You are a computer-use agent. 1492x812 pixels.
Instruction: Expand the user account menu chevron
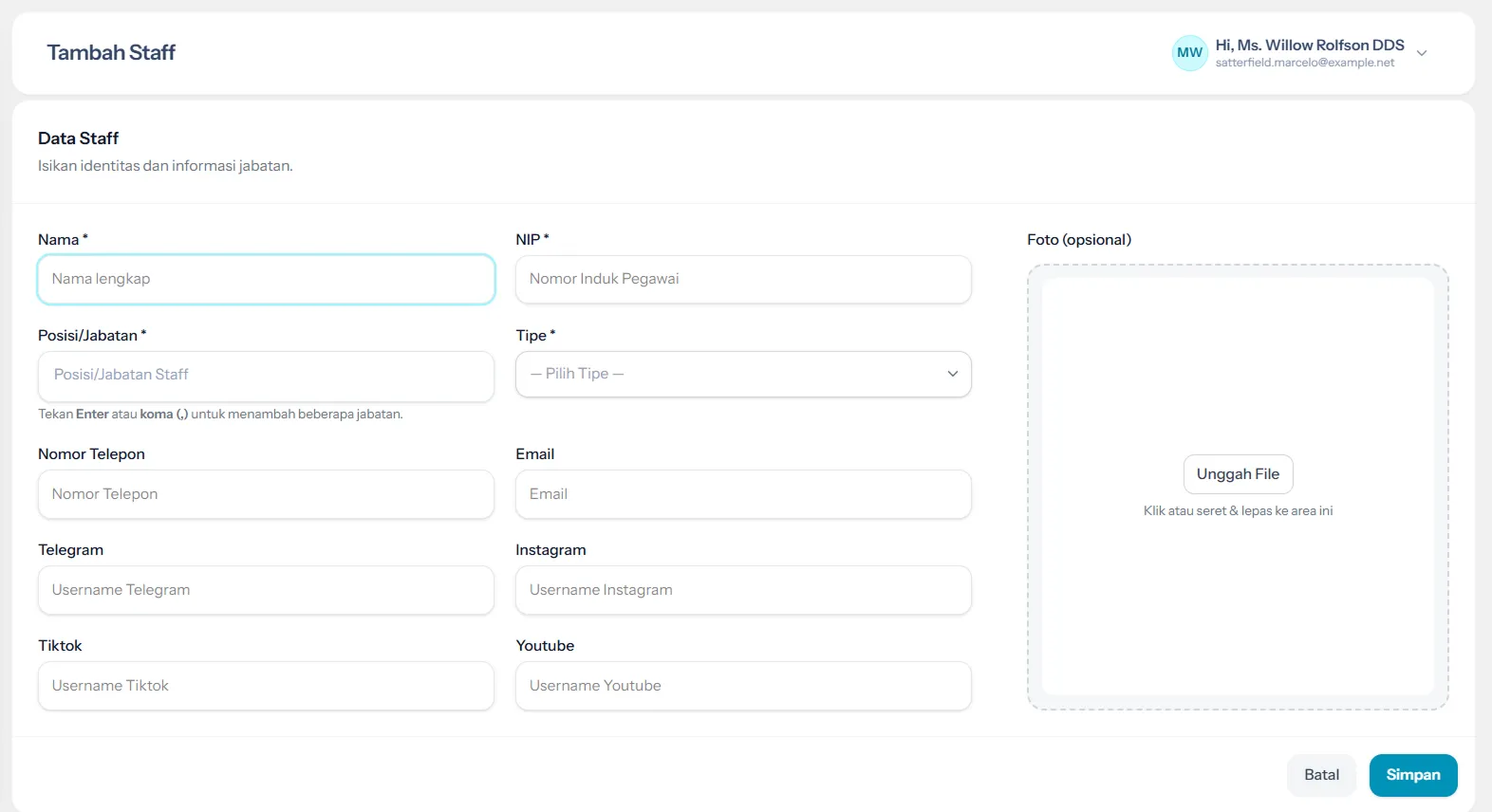coord(1422,53)
